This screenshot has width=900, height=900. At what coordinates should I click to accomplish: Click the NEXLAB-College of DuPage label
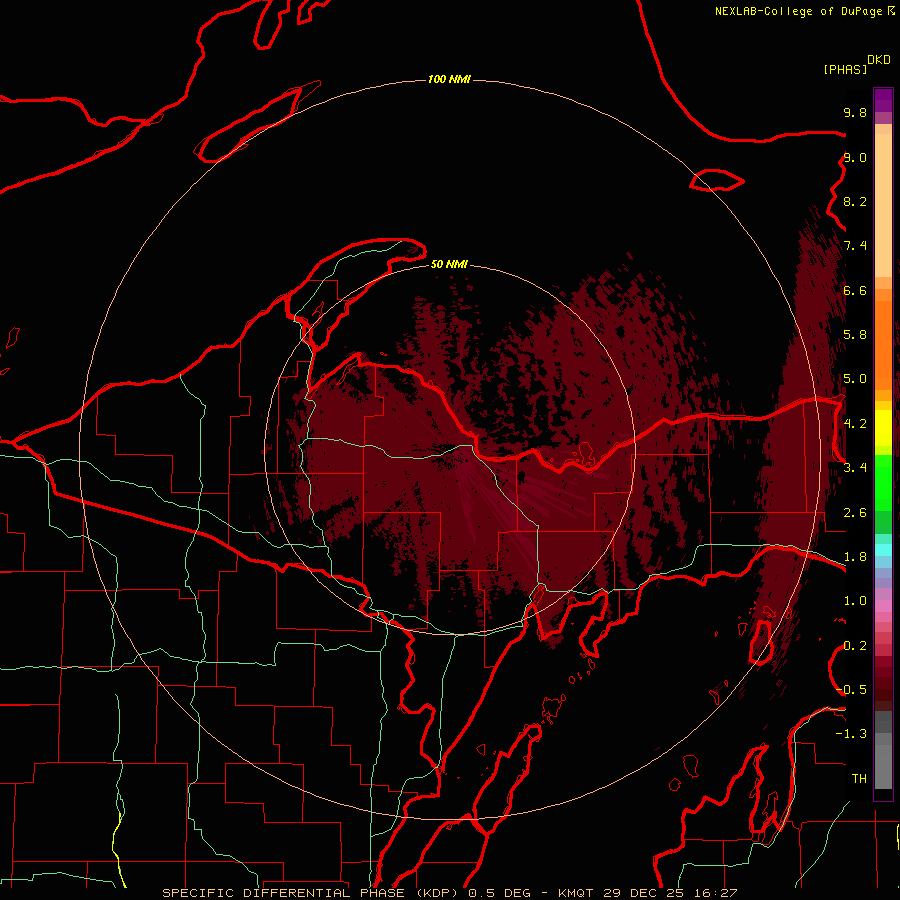[x=799, y=11]
